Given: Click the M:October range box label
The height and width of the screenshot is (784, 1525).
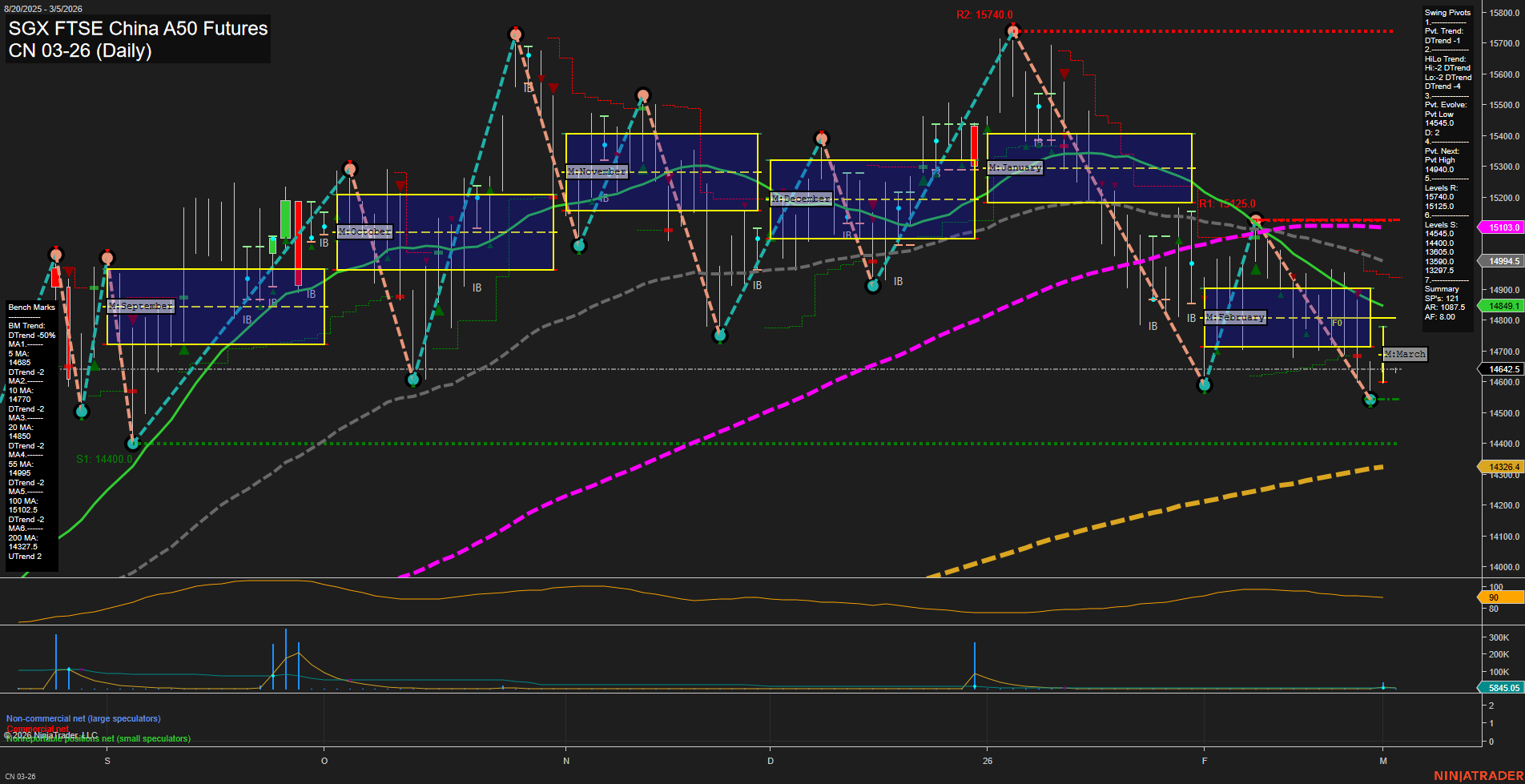Looking at the screenshot, I should click(364, 231).
